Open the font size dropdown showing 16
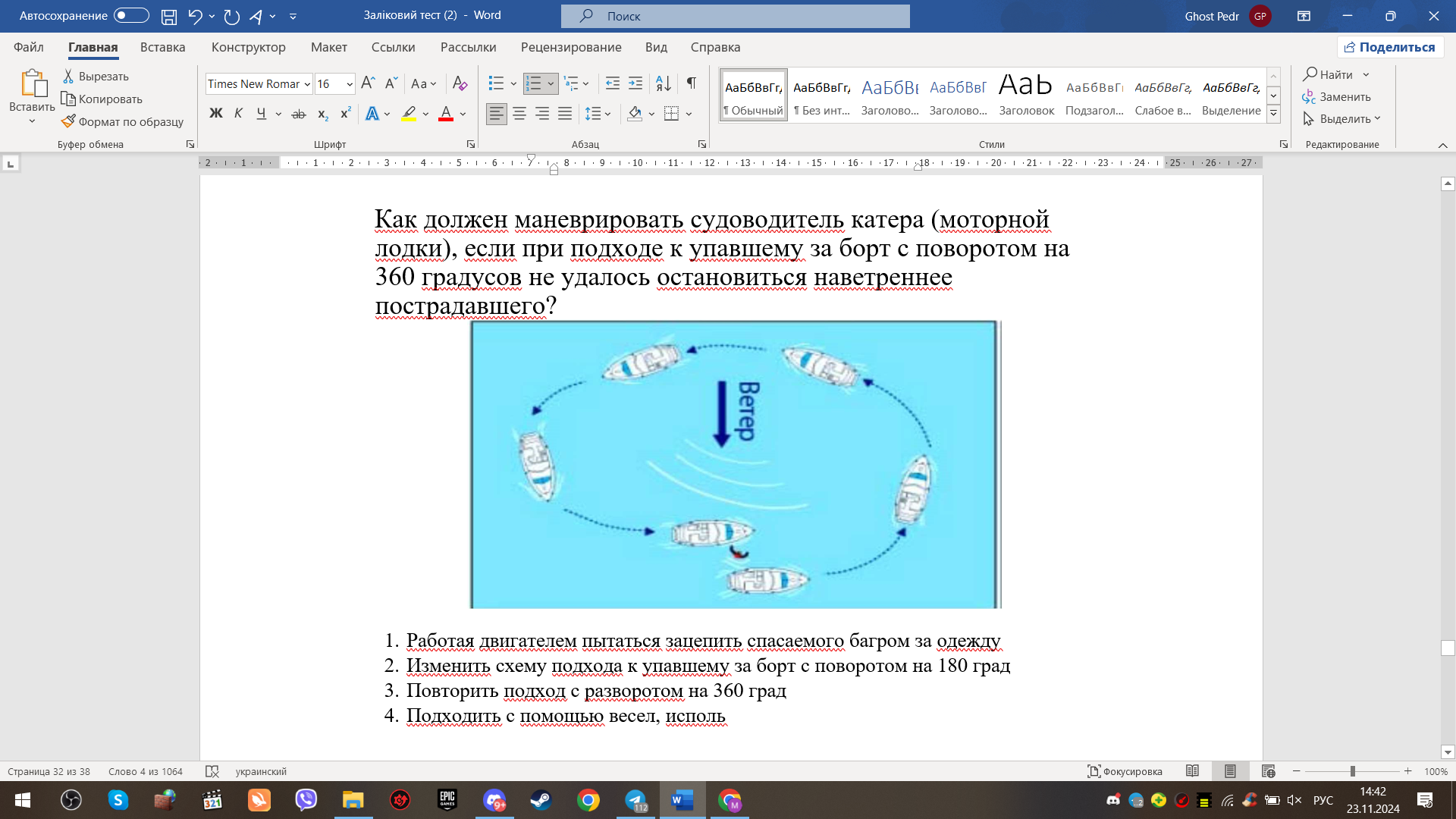 [x=350, y=84]
